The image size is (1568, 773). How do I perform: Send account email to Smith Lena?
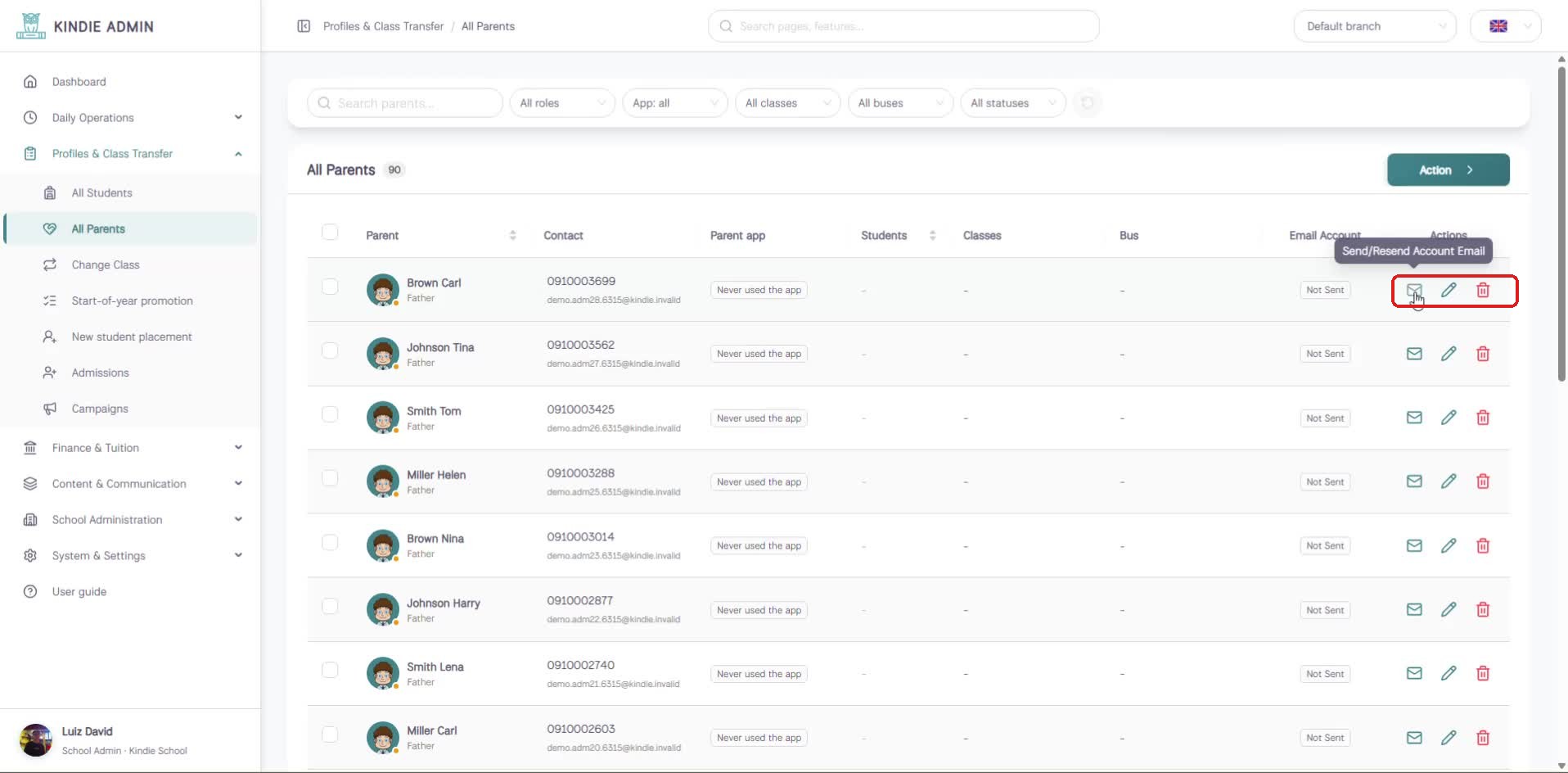(1414, 673)
